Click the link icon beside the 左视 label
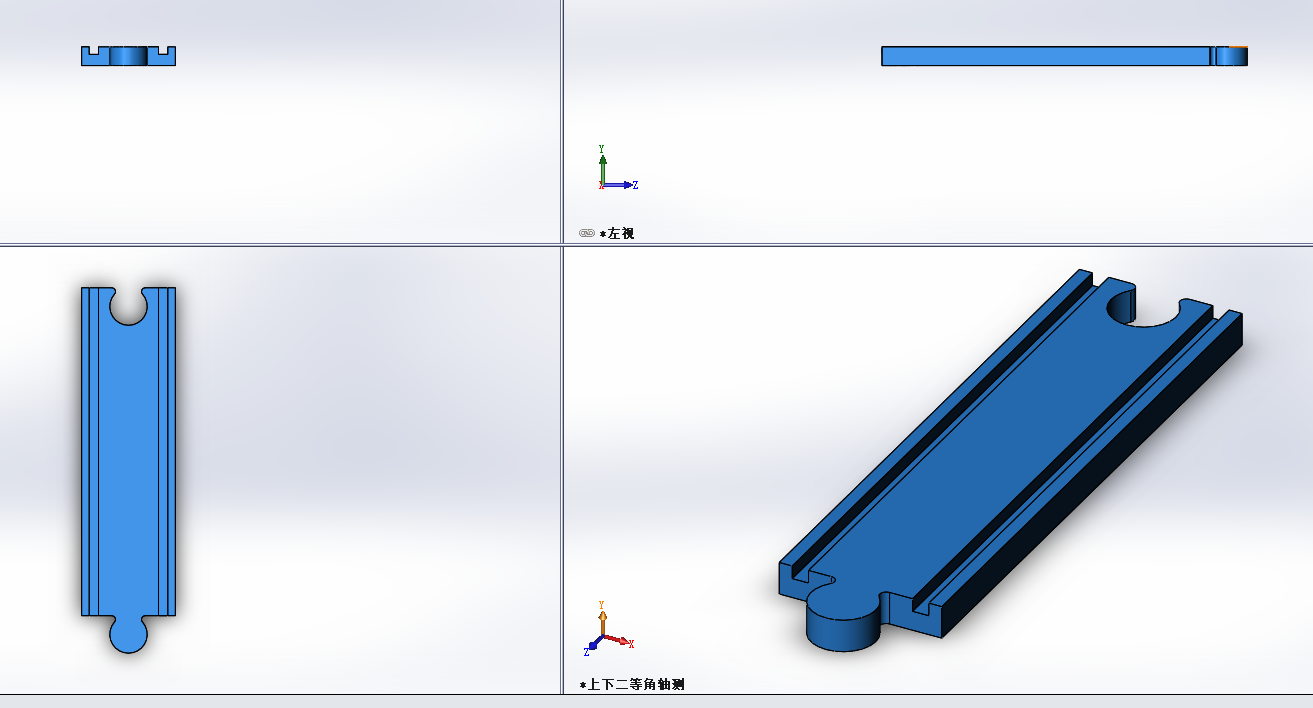Screen dimensions: 1313x708 tap(587, 233)
